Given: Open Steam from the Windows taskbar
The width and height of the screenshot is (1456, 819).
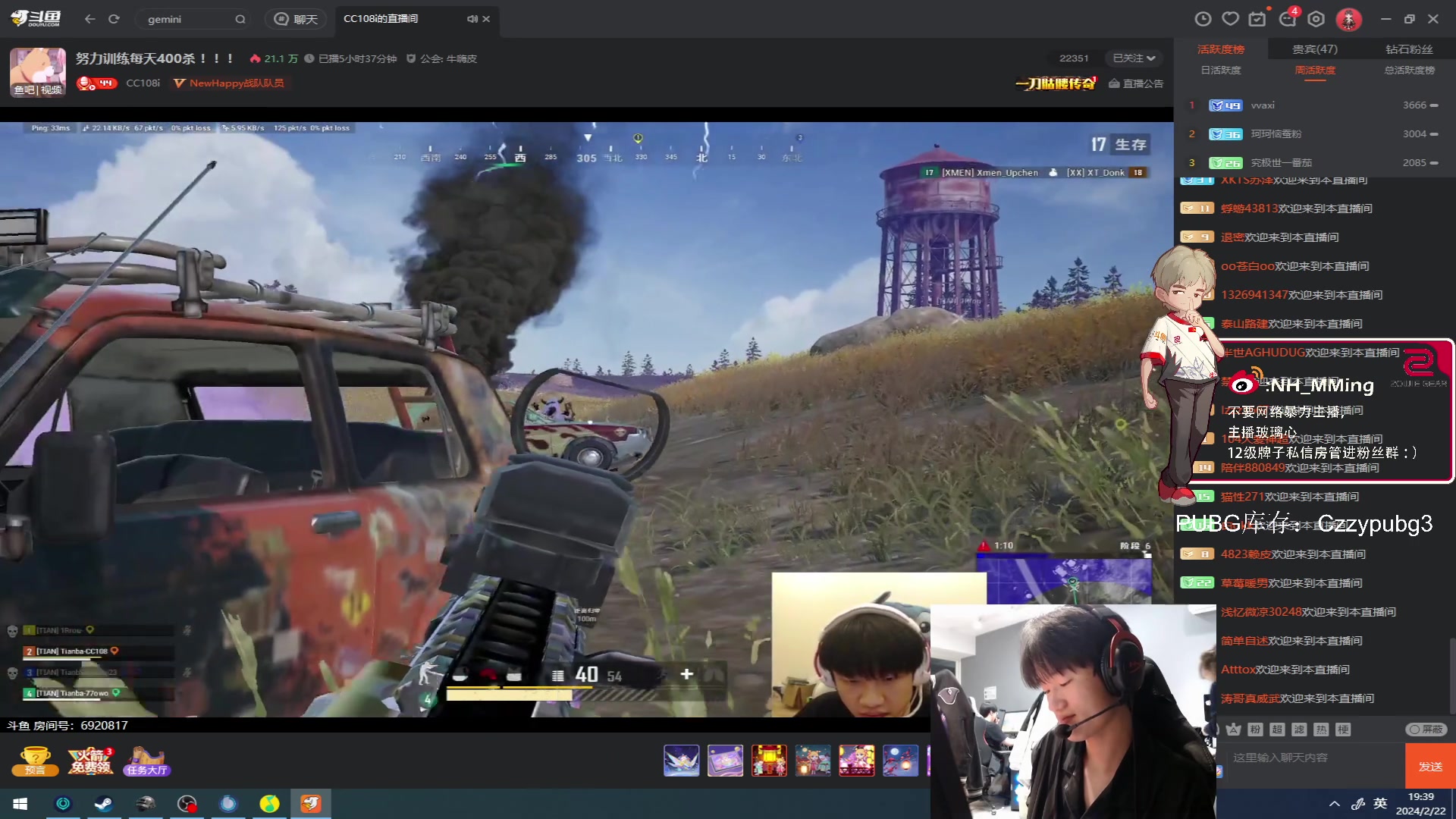Looking at the screenshot, I should (x=104, y=804).
